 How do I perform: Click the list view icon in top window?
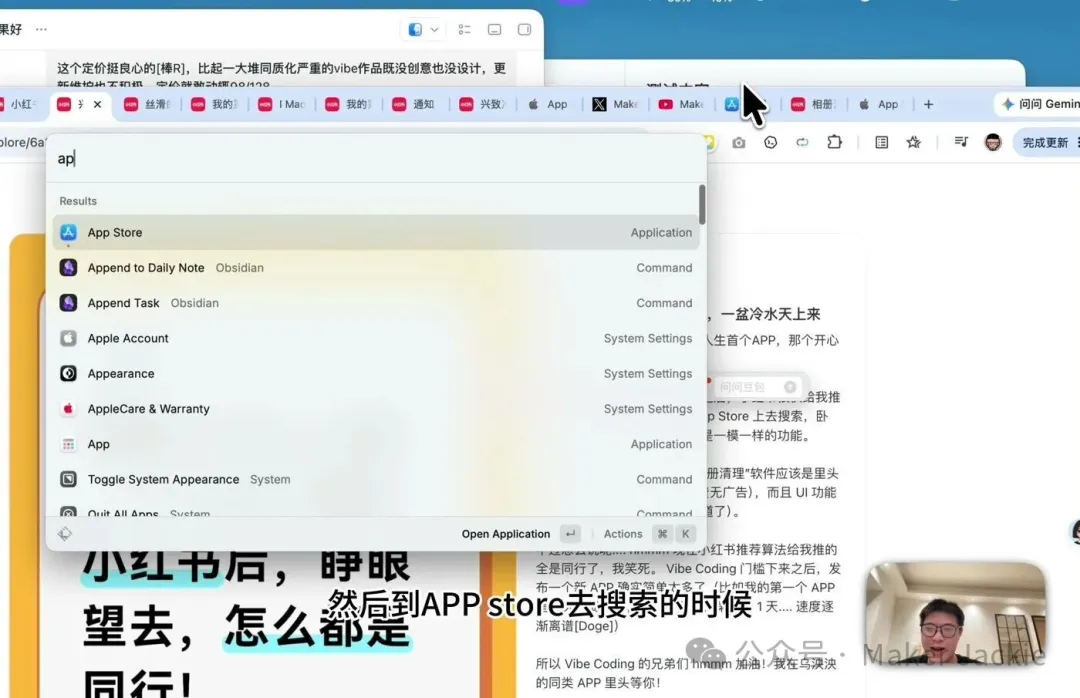click(464, 30)
